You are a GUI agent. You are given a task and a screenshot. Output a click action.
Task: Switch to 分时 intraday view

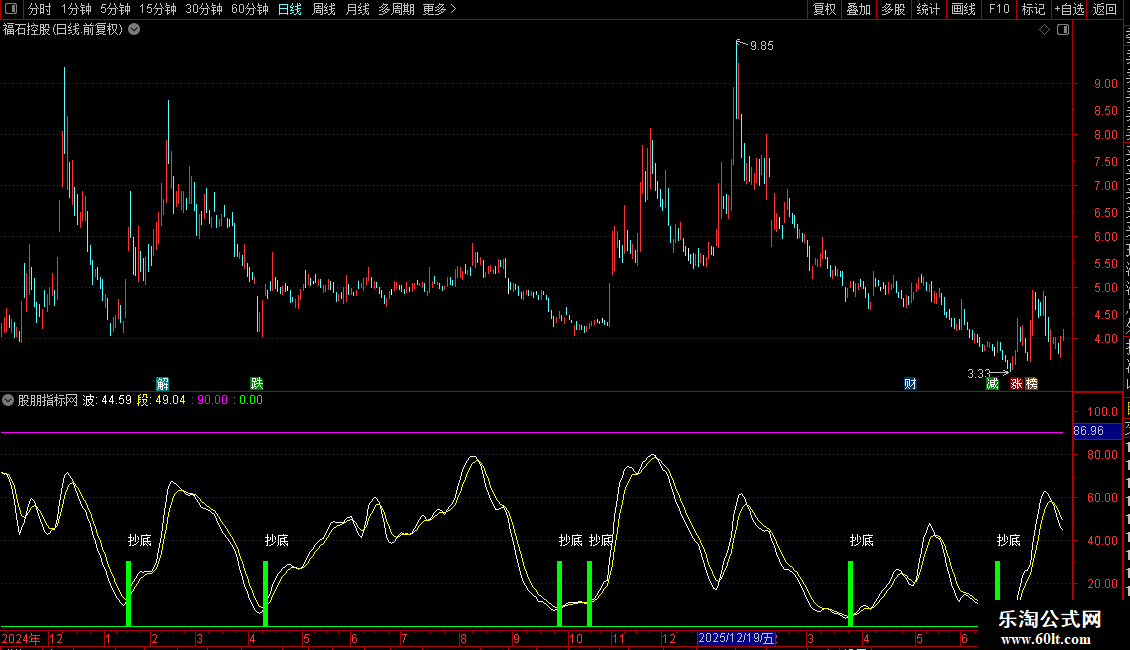(x=40, y=9)
